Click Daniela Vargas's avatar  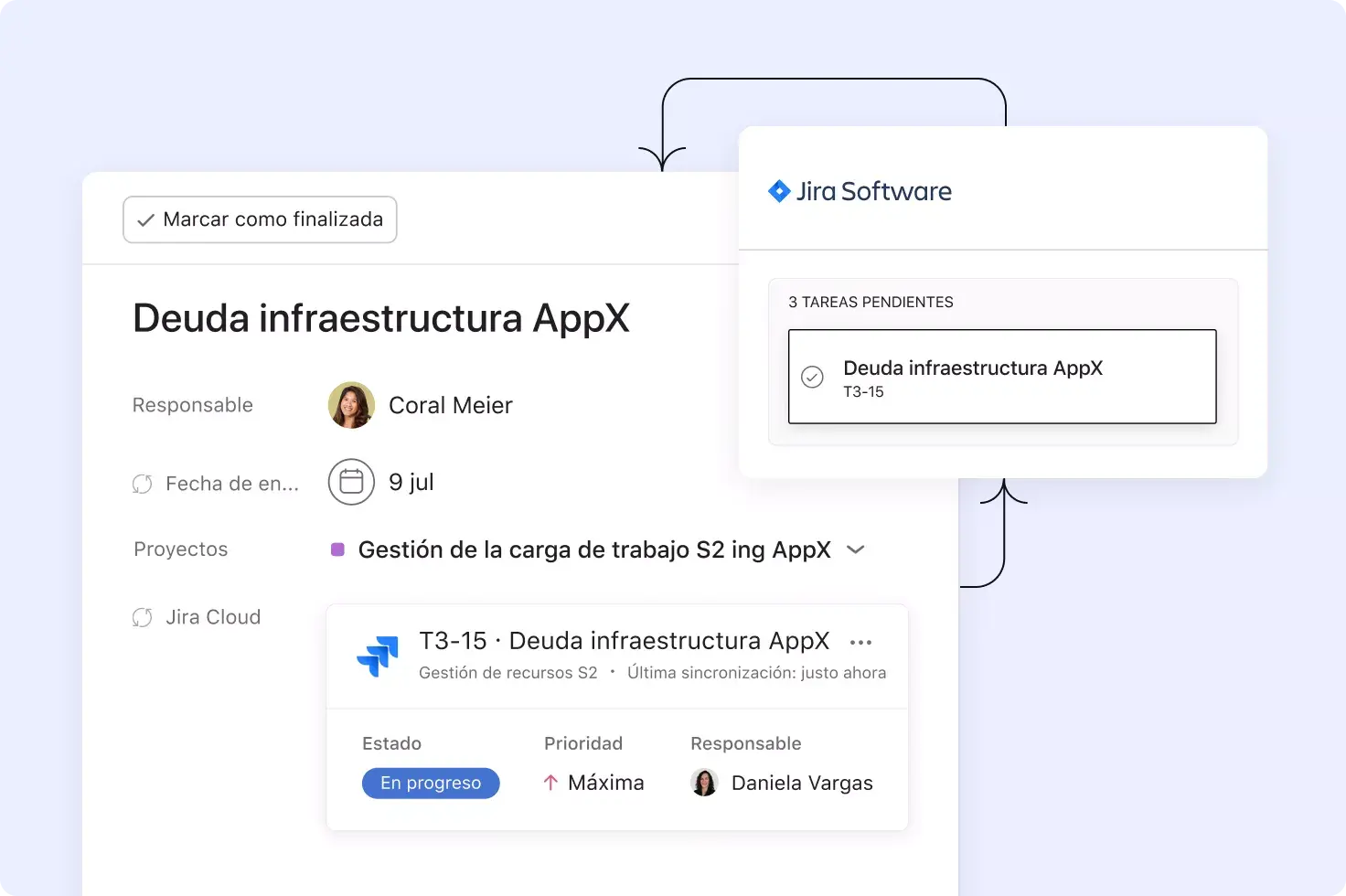coord(703,783)
